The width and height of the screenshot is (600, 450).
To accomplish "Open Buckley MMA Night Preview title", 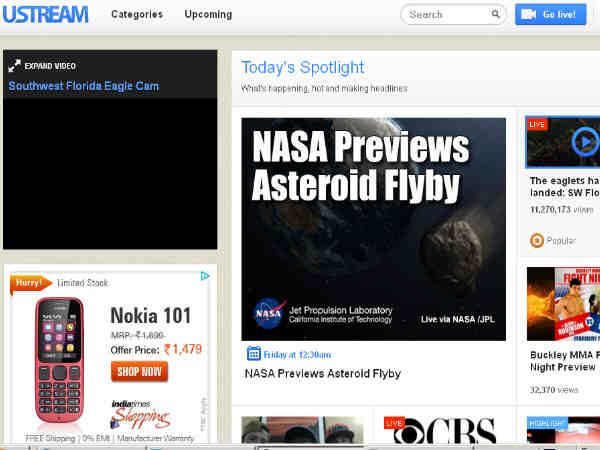I will point(565,361).
